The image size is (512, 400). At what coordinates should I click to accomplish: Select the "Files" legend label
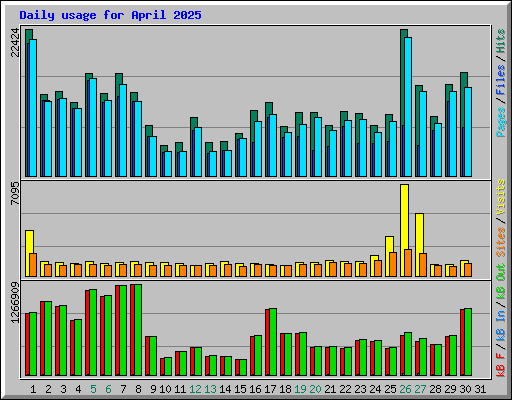point(501,80)
